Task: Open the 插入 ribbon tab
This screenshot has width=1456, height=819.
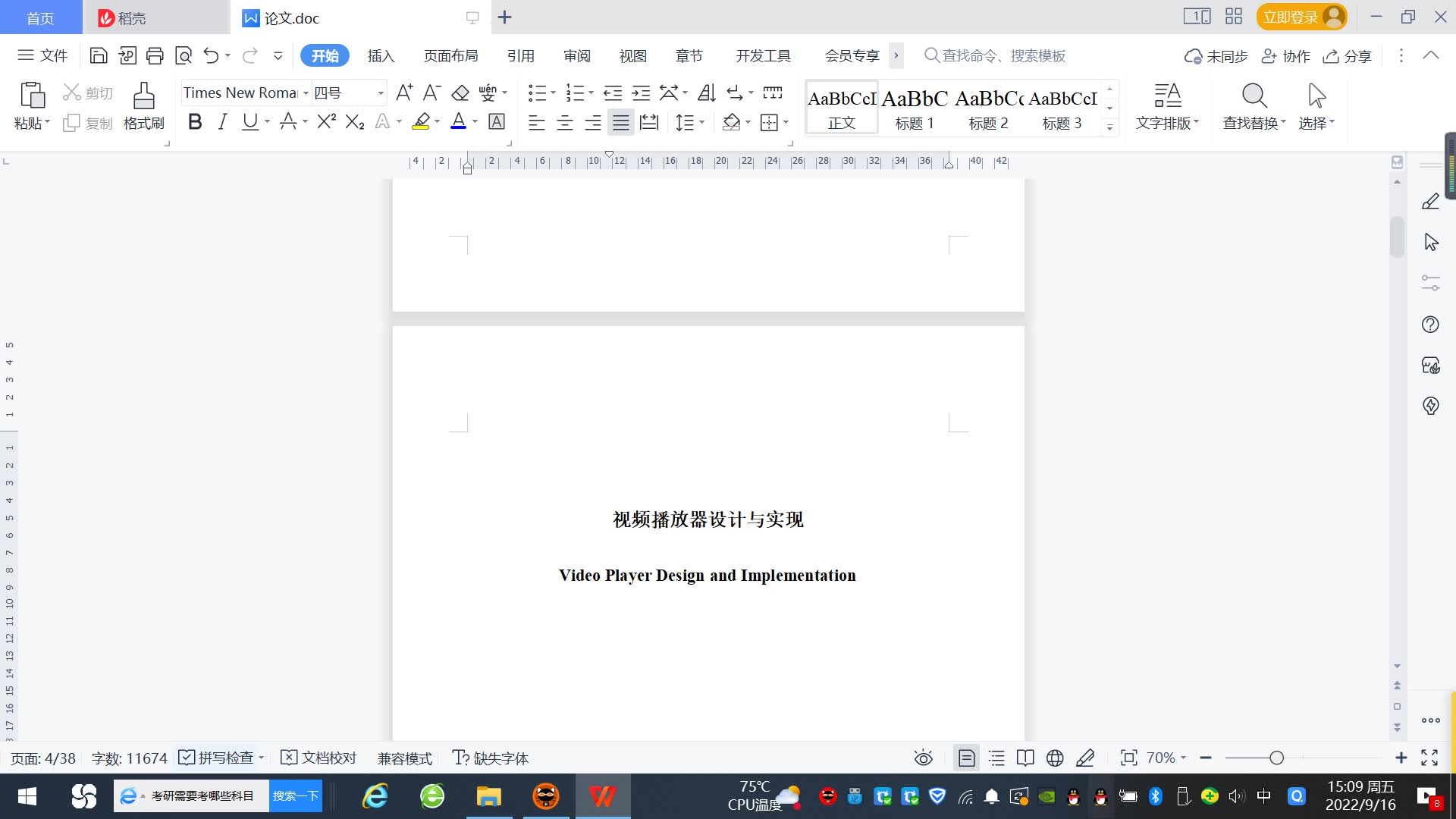Action: pyautogui.click(x=381, y=55)
